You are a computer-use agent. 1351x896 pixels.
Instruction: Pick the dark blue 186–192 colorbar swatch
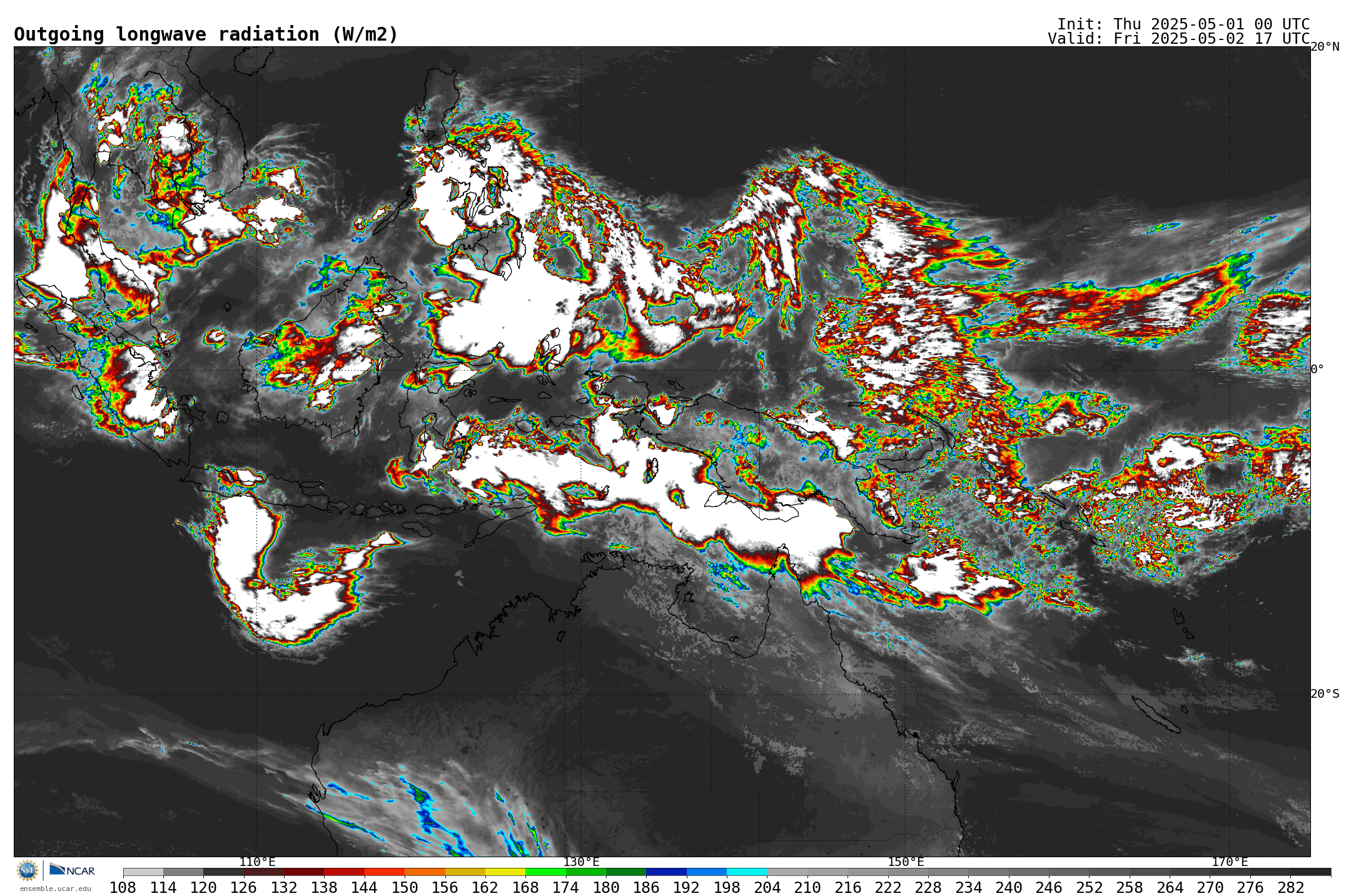click(x=666, y=872)
